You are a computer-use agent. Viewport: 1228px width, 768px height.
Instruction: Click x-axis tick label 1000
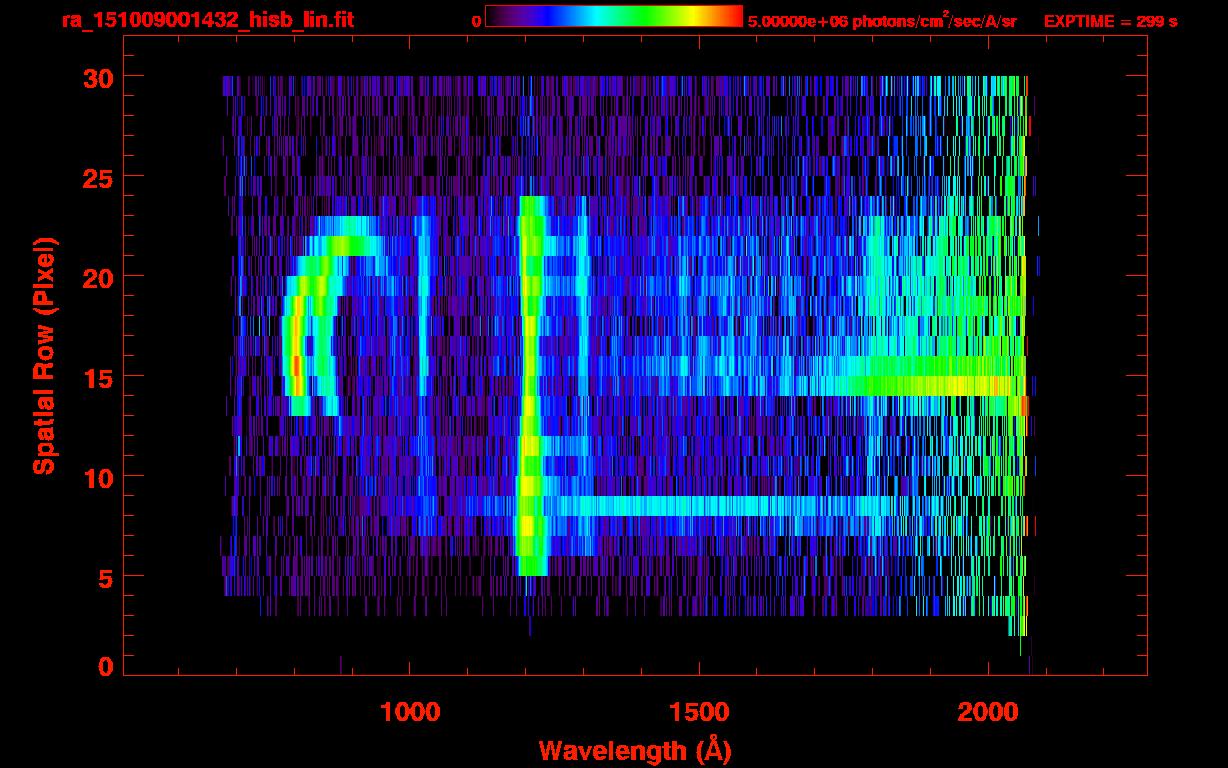(x=410, y=712)
